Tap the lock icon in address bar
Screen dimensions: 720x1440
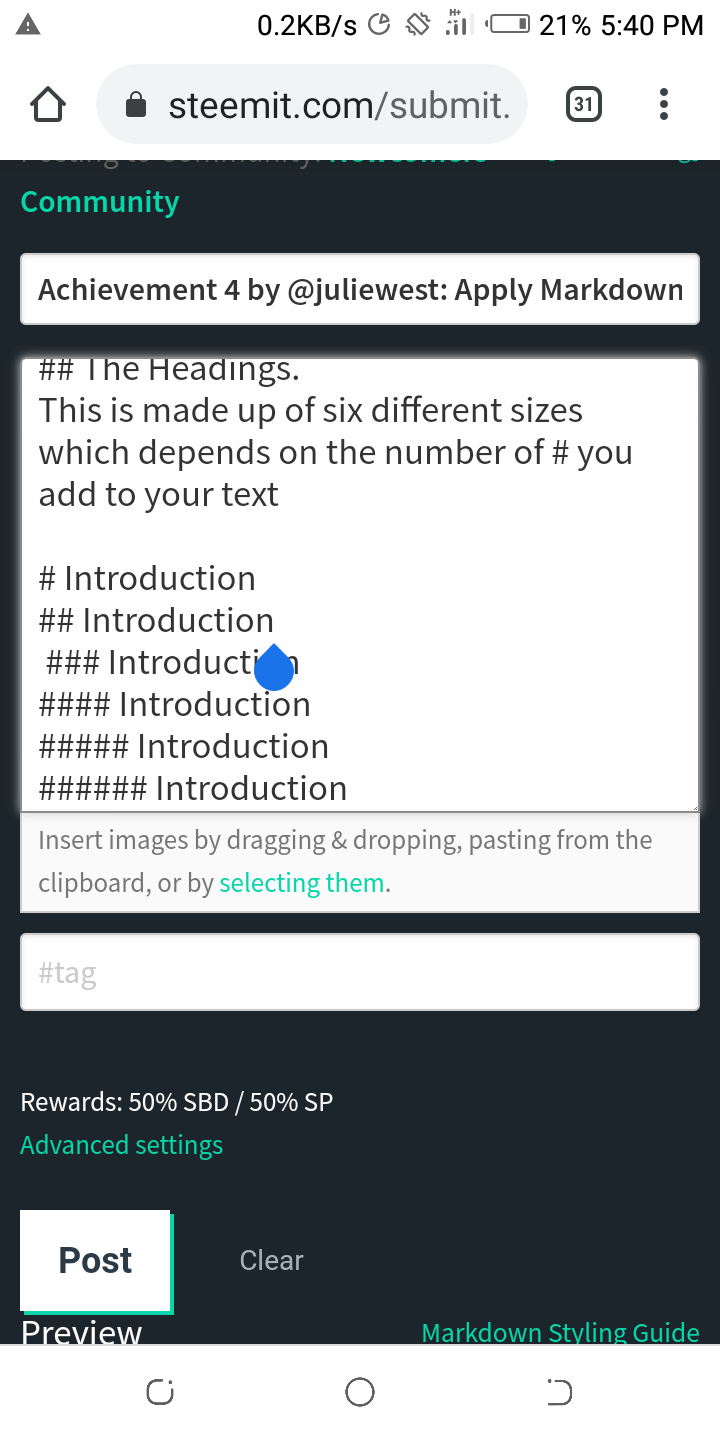[x=137, y=105]
